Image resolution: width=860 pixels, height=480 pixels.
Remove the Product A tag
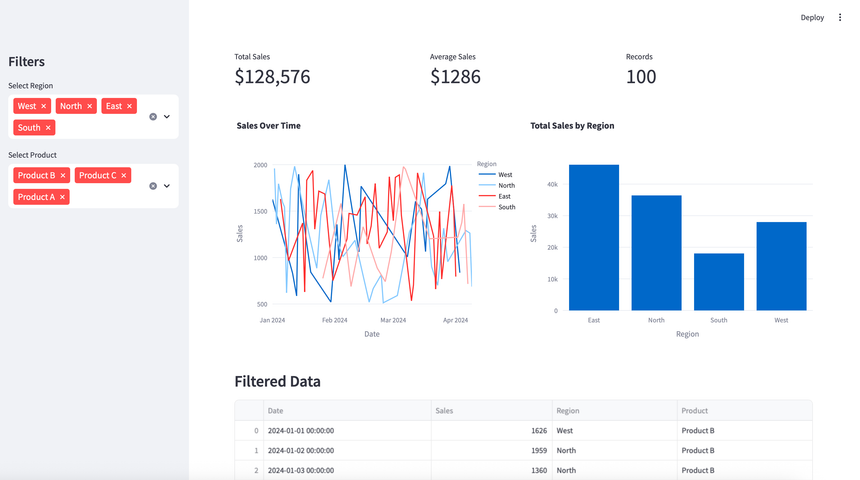(63, 198)
